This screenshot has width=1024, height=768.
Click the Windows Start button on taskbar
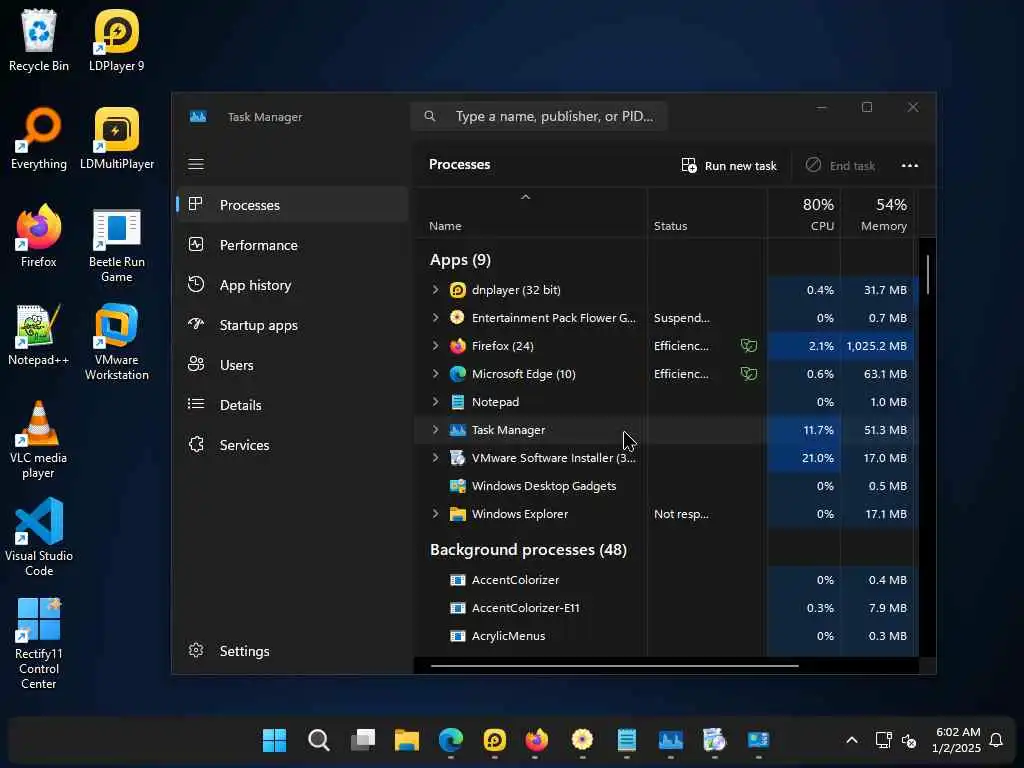[274, 741]
